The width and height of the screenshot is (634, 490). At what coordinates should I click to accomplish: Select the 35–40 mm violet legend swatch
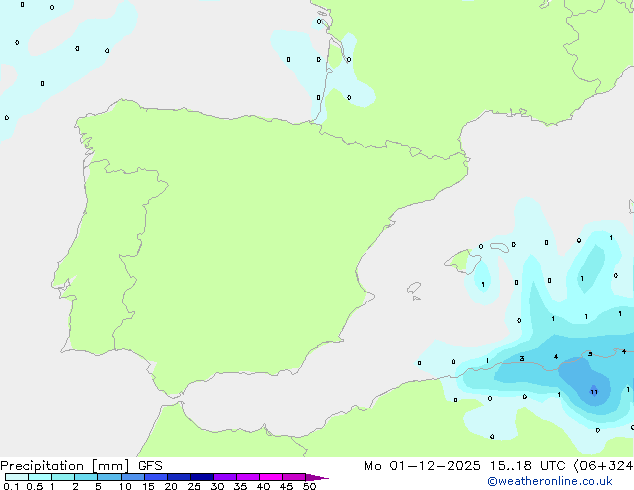tap(247, 477)
